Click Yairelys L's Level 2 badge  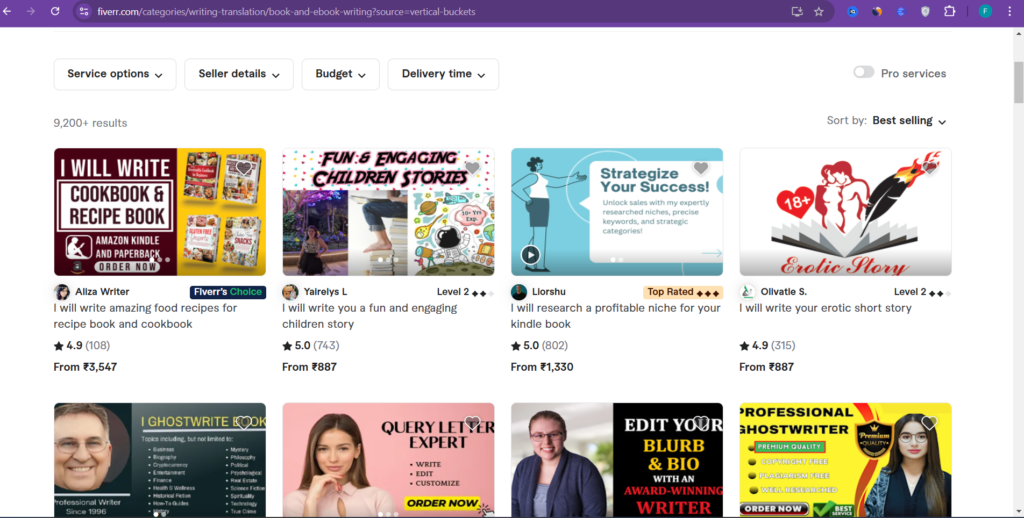click(465, 292)
